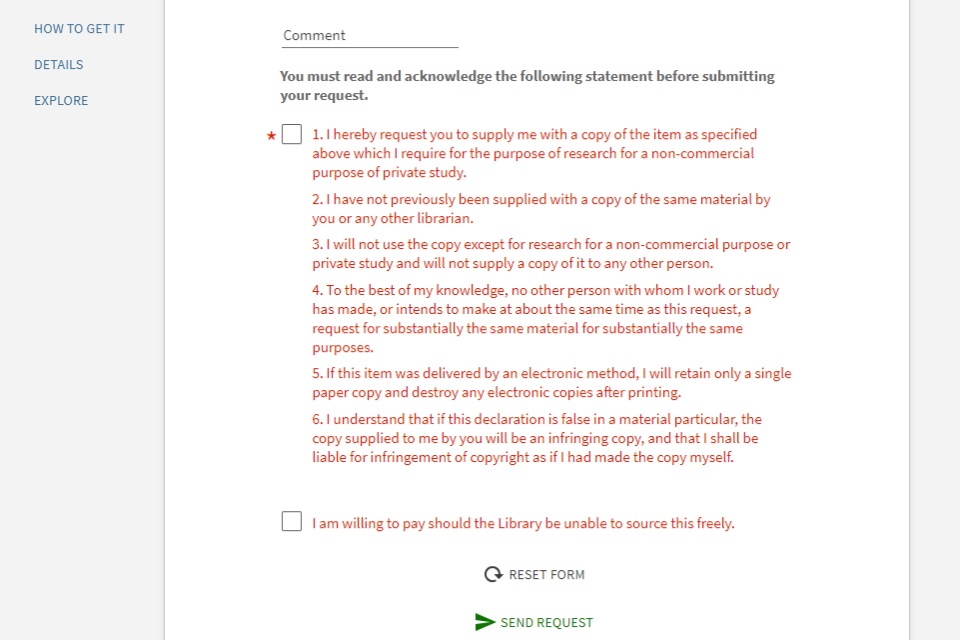
Task: Click statement 3 about non-commercial use
Action: coord(550,254)
